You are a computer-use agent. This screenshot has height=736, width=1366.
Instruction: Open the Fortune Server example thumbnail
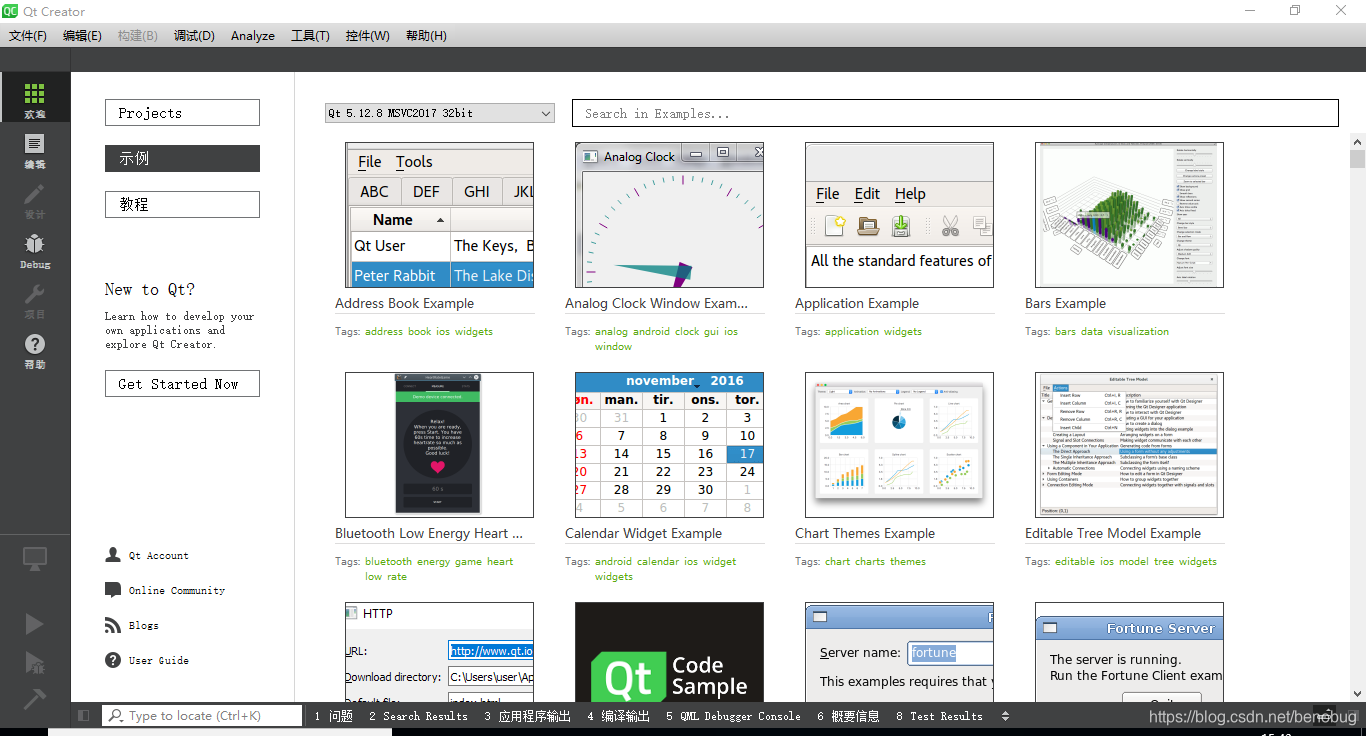(1129, 652)
